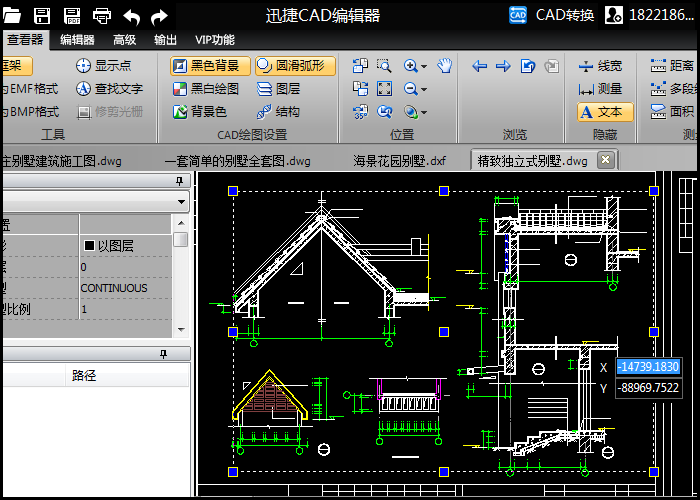Select the hand Pan tool
Screen dimensions: 700x500
click(445, 66)
